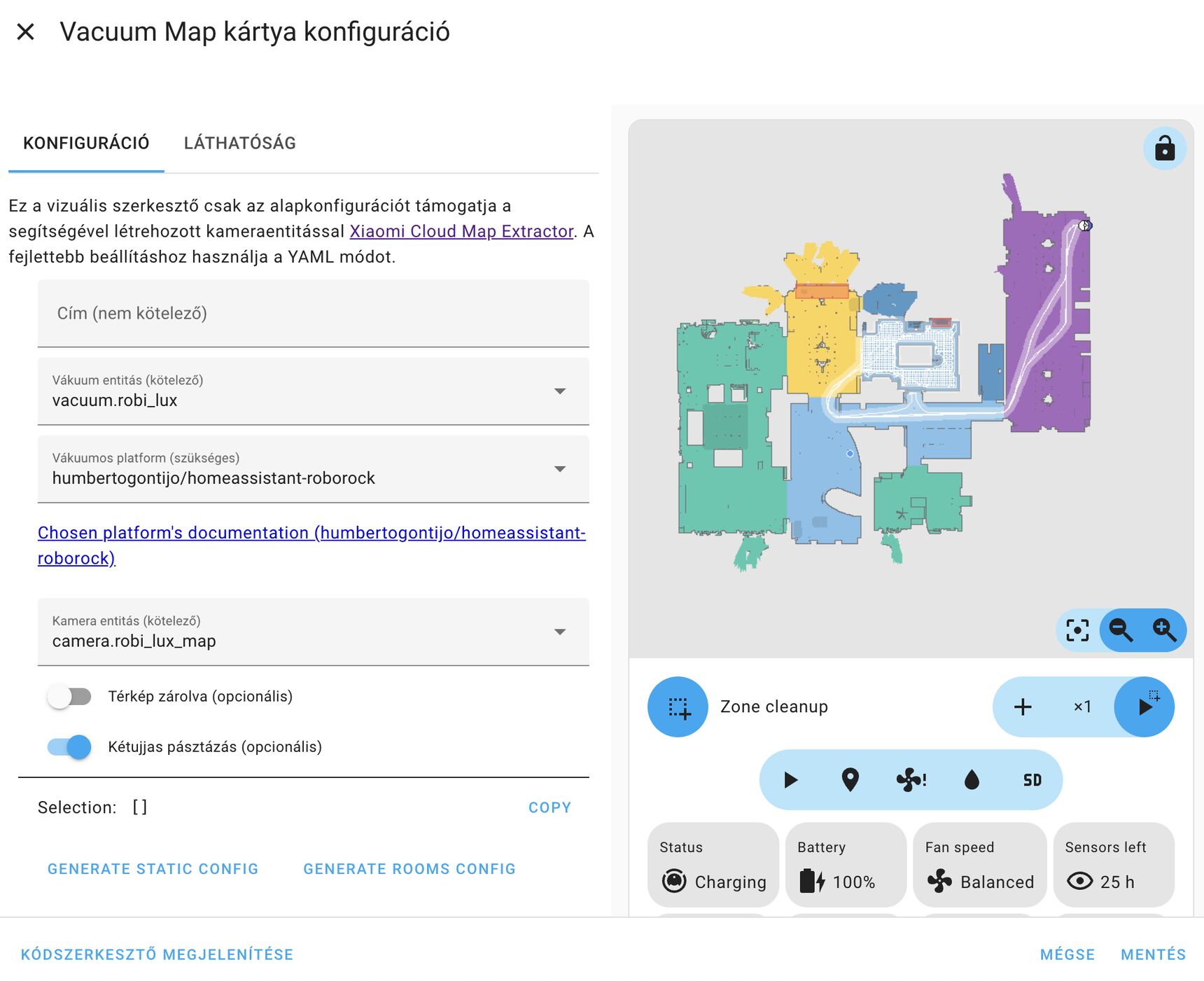Zoom in the vacuum map

1164,630
